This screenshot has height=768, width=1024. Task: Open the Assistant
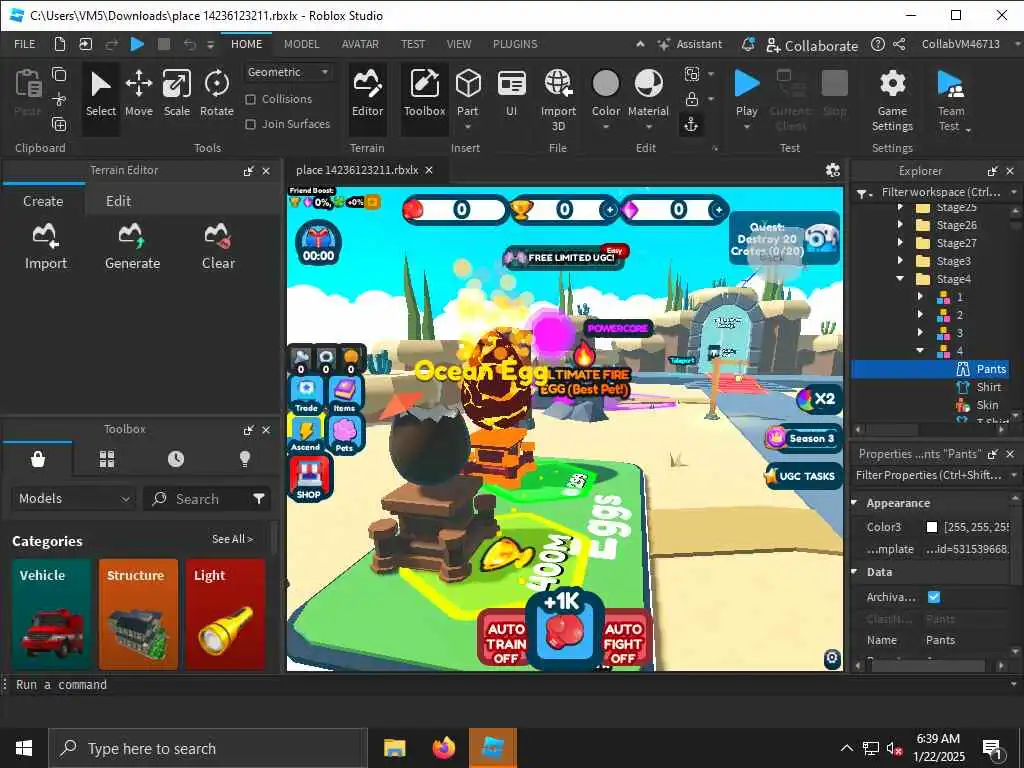click(690, 44)
